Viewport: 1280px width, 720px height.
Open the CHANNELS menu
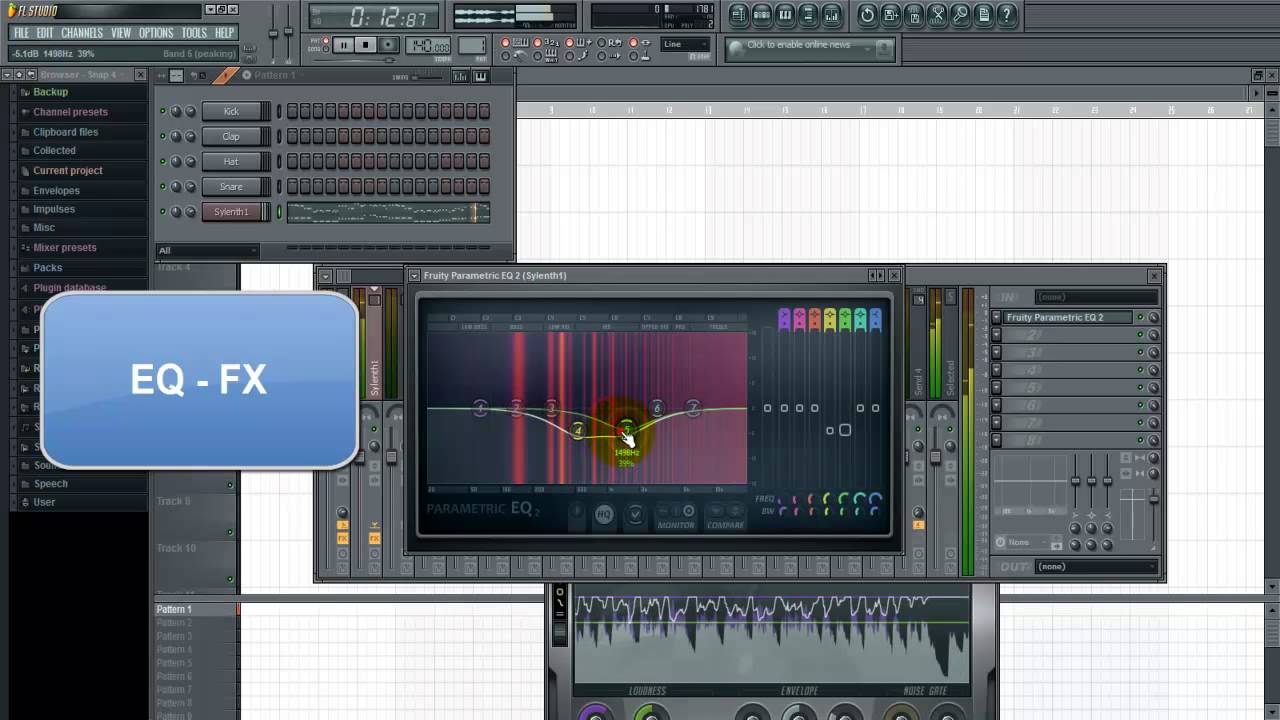pyautogui.click(x=82, y=33)
